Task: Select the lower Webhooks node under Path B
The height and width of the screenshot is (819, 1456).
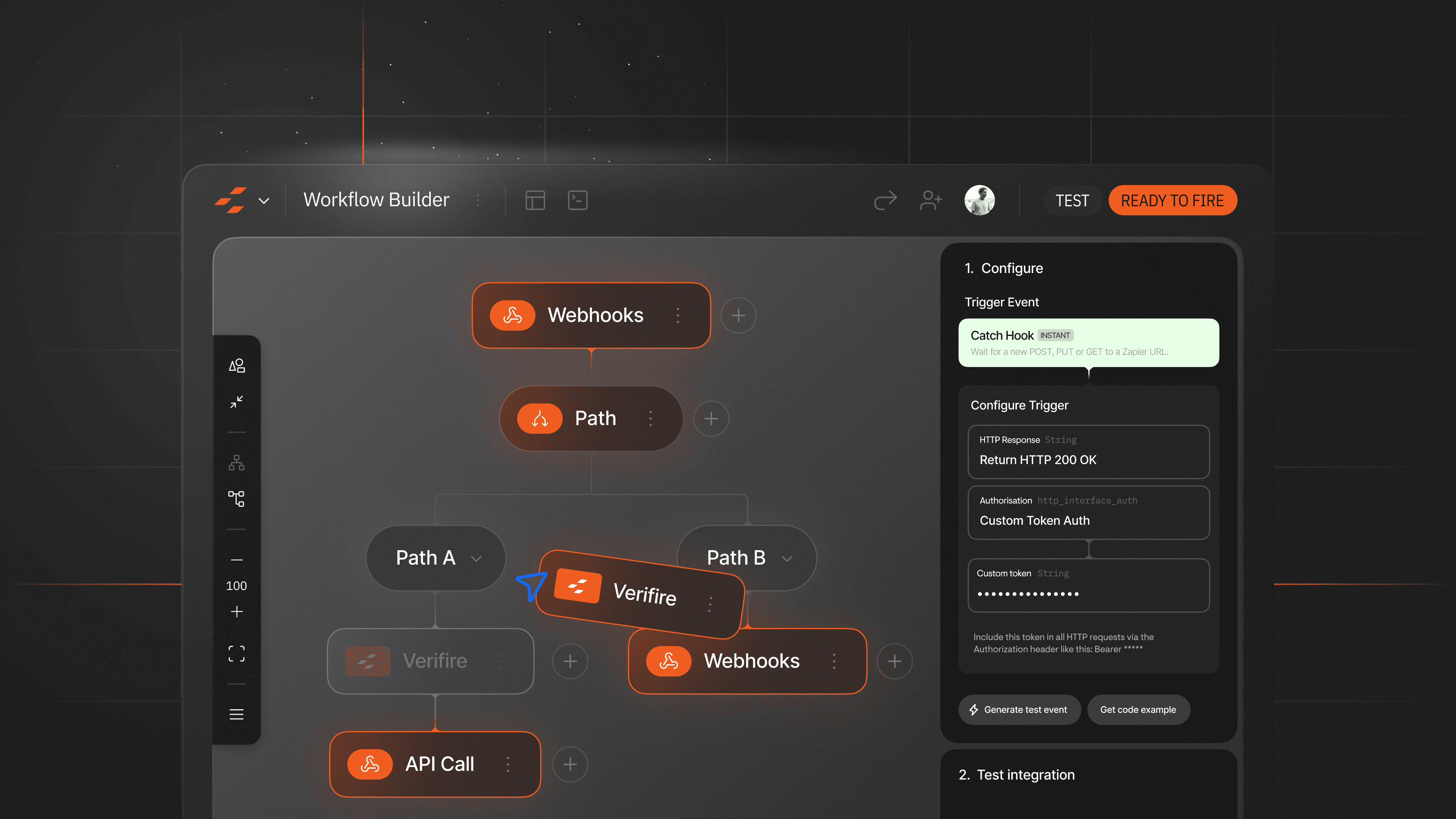Action: pos(747,661)
